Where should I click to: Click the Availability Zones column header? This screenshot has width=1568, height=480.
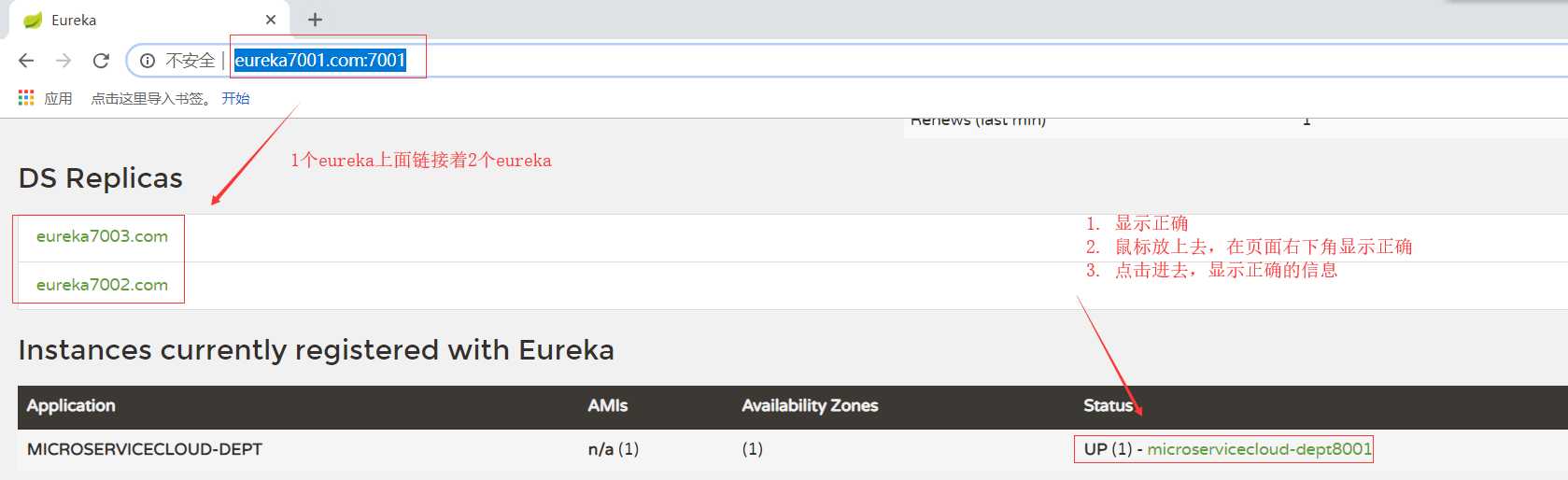810,405
